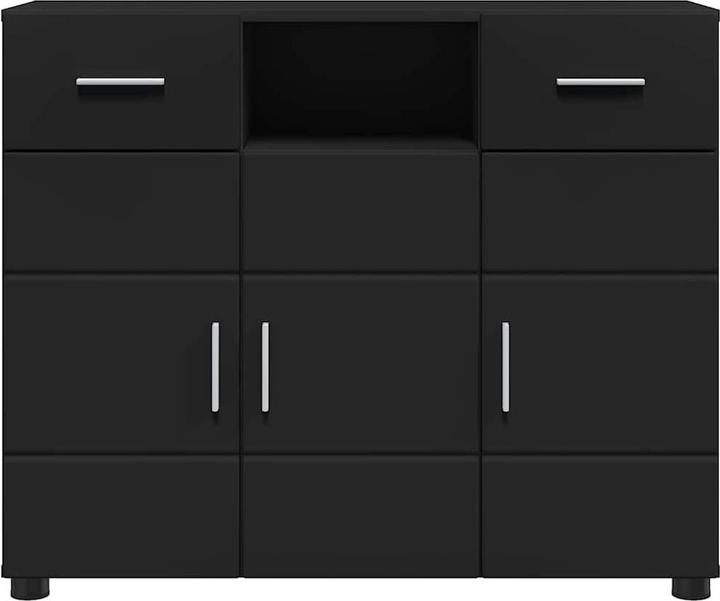Click the top-right drawer front panel
720x601 pixels.
click(x=599, y=83)
